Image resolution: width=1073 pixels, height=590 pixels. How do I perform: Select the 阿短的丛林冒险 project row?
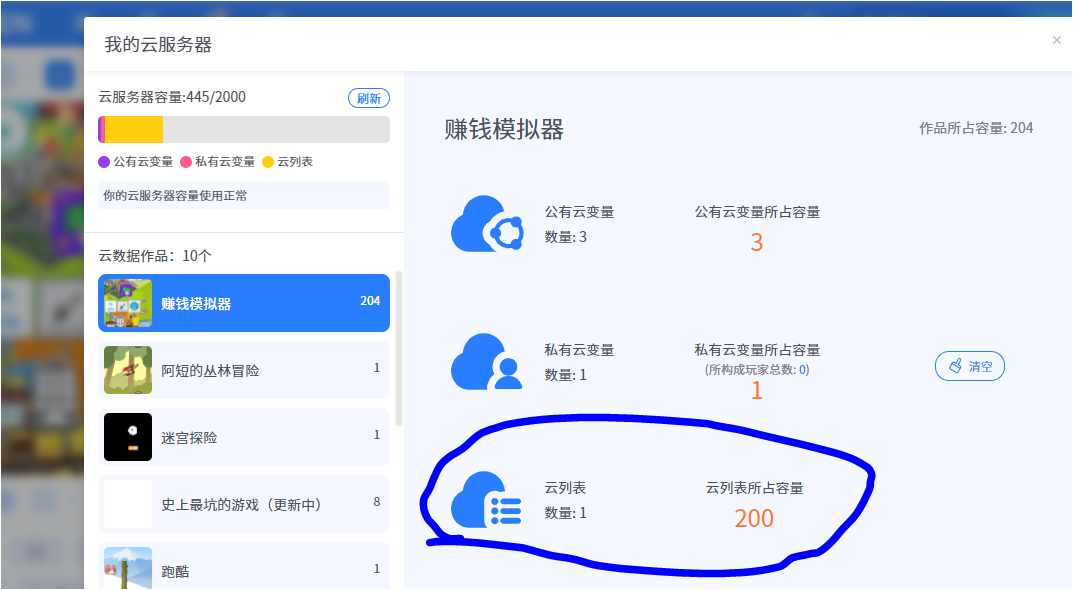[x=244, y=370]
